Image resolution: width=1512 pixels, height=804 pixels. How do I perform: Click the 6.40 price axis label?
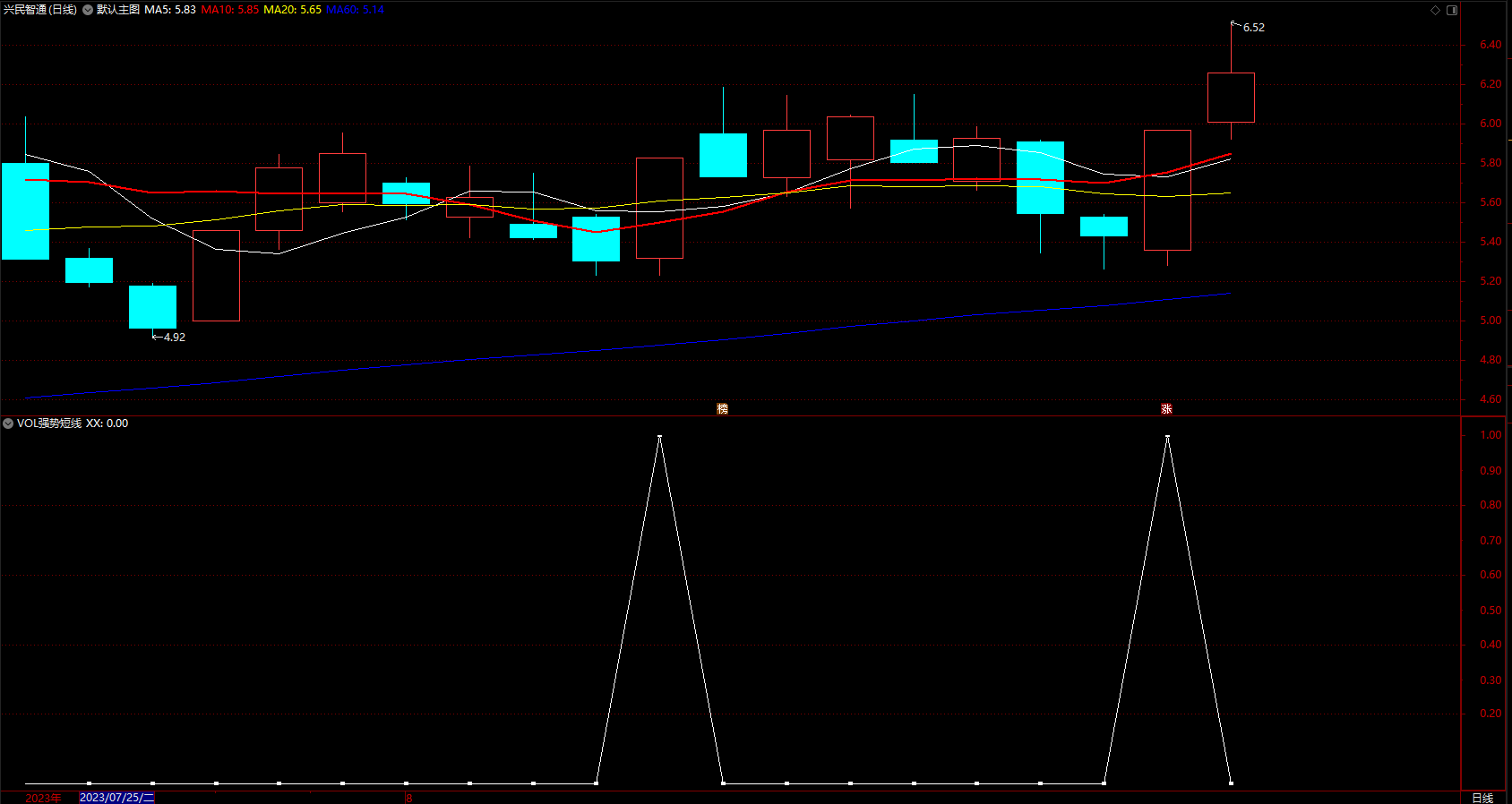tap(1491, 45)
